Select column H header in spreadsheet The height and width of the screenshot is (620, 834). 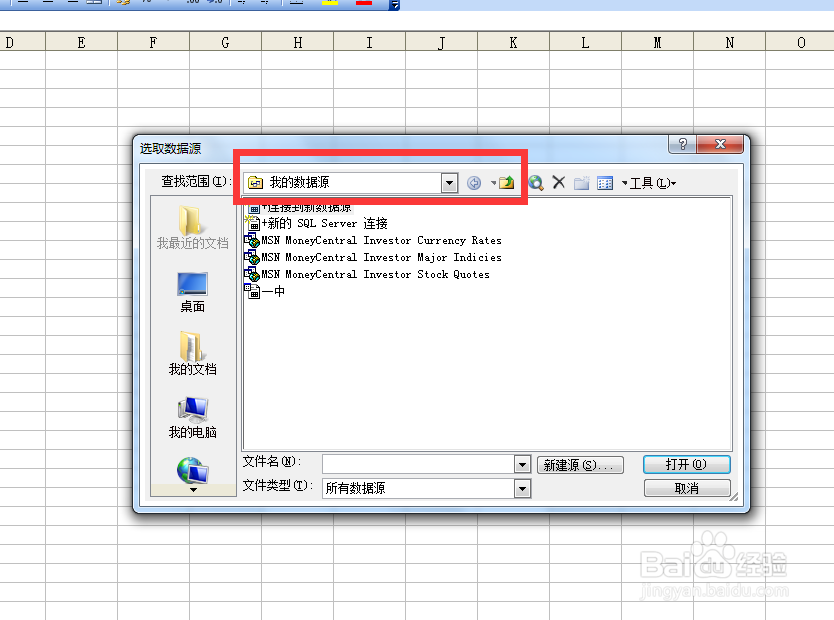point(298,42)
